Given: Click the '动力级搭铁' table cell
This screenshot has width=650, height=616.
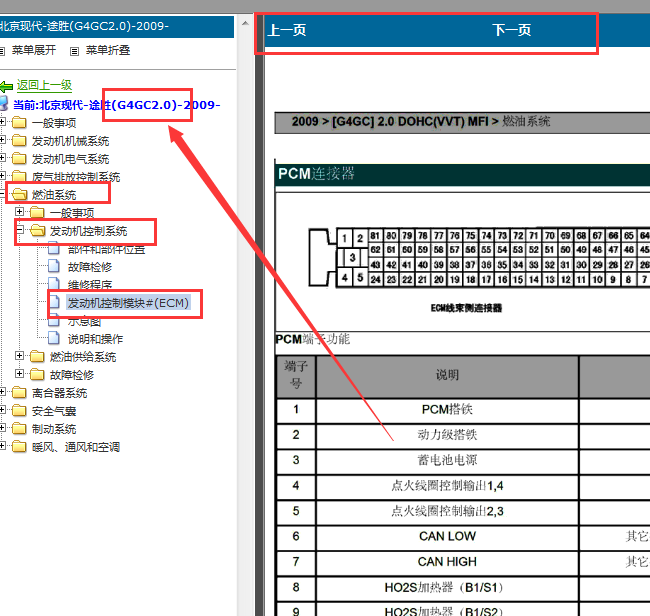Looking at the screenshot, I should tap(447, 435).
